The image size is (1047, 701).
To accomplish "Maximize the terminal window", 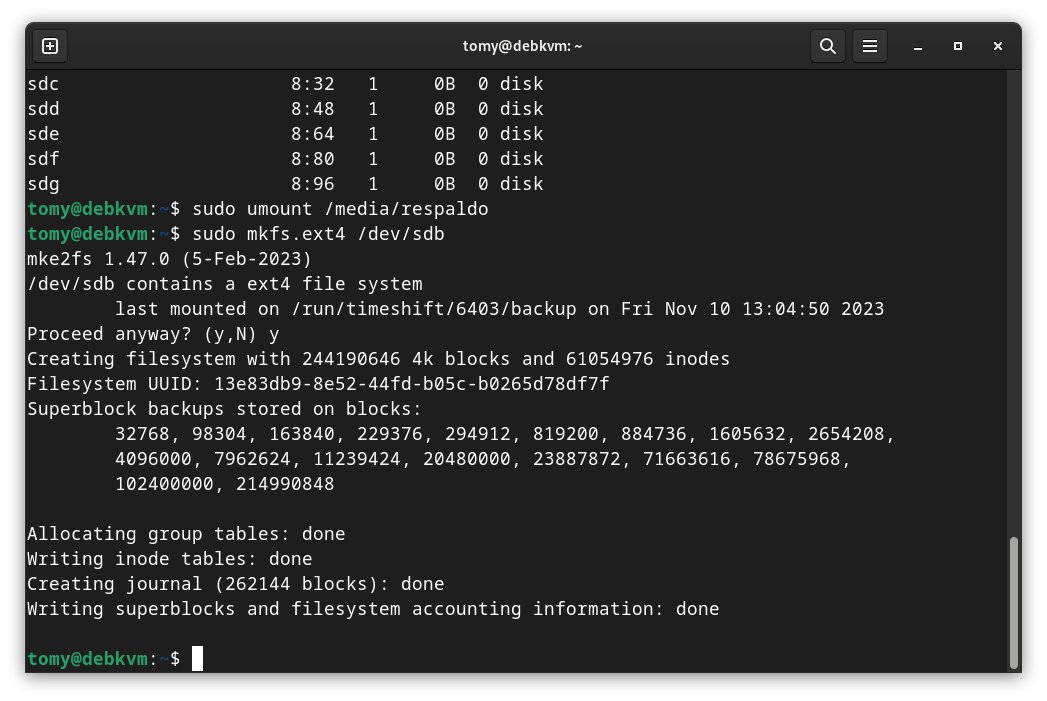I will point(958,46).
